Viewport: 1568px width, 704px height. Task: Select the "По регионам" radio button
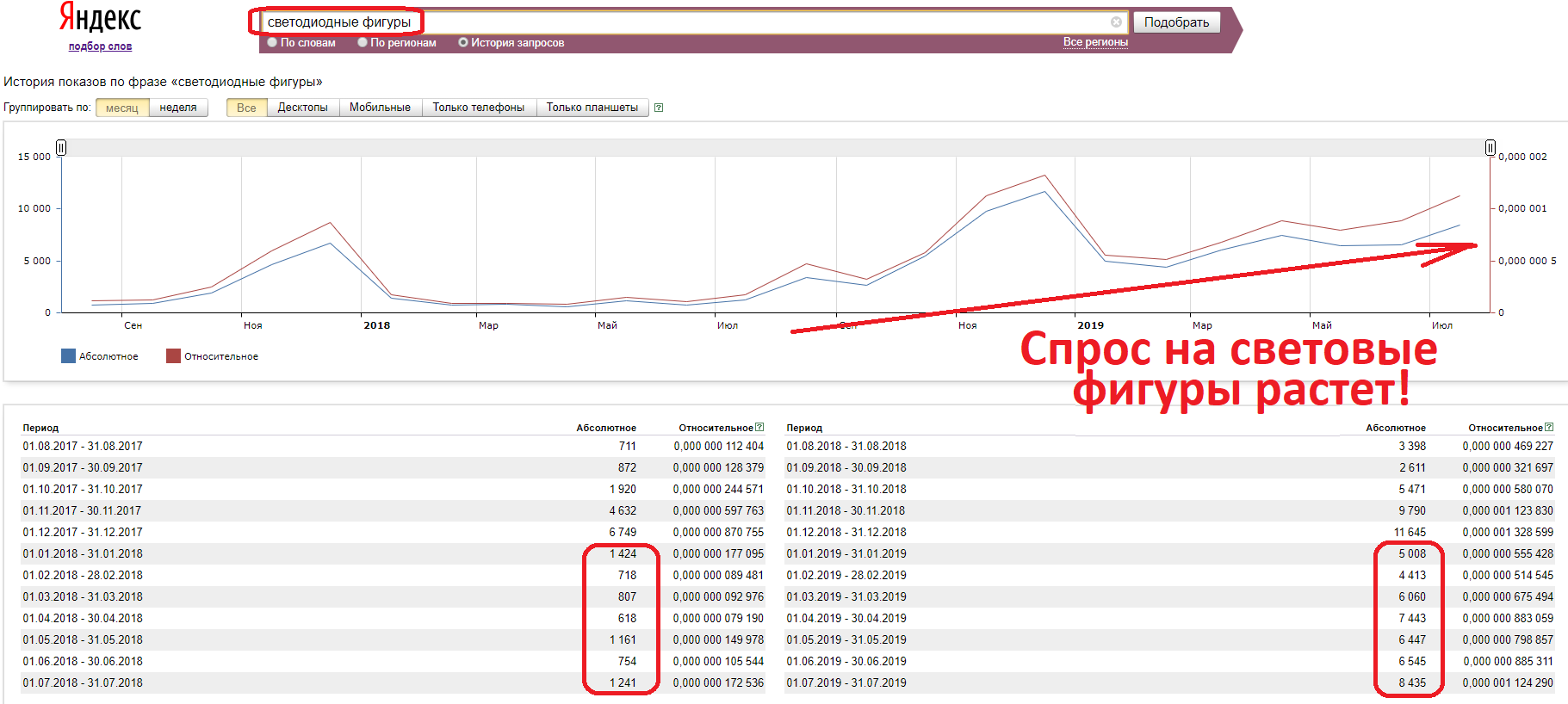pyautogui.click(x=363, y=42)
